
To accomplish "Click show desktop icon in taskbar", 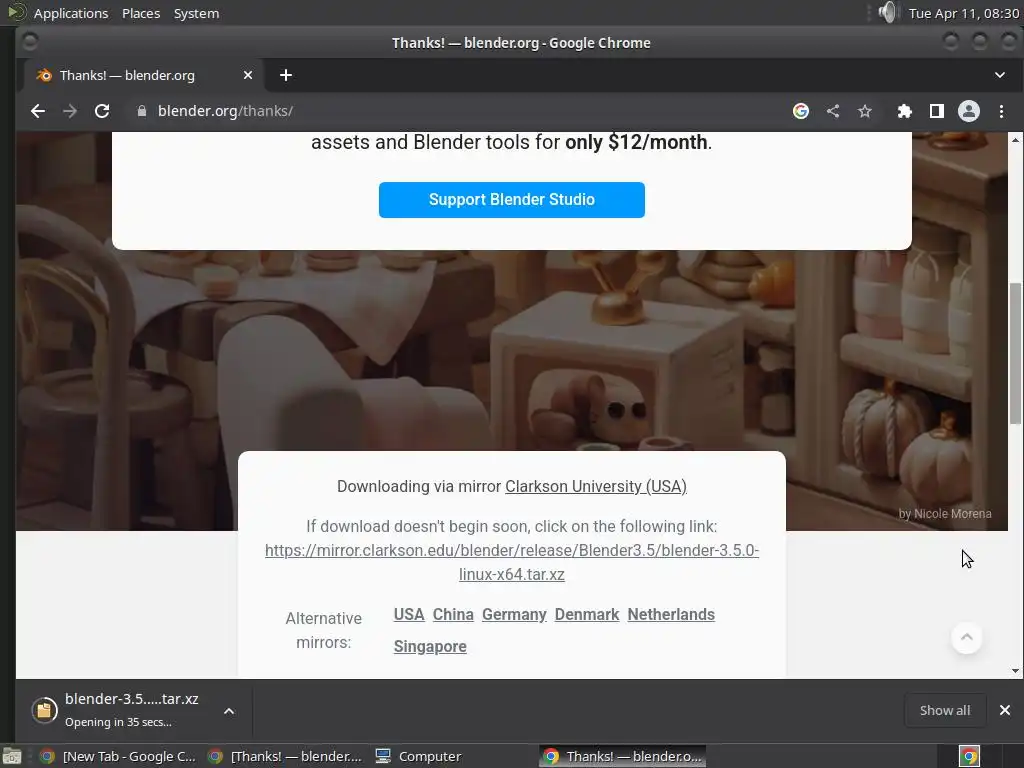I will pos(12,757).
